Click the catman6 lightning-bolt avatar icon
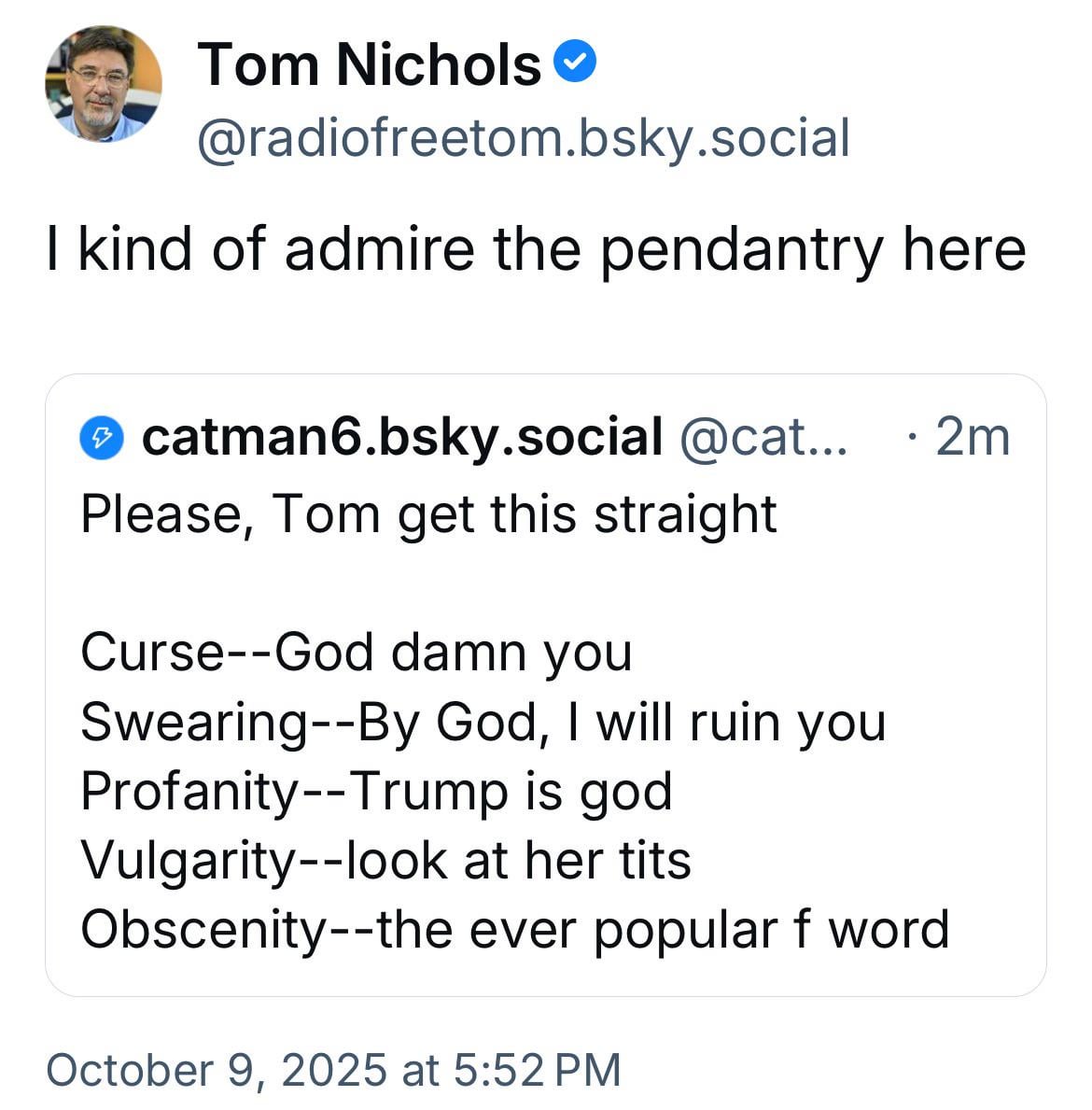The image size is (1092, 1110). [x=103, y=436]
